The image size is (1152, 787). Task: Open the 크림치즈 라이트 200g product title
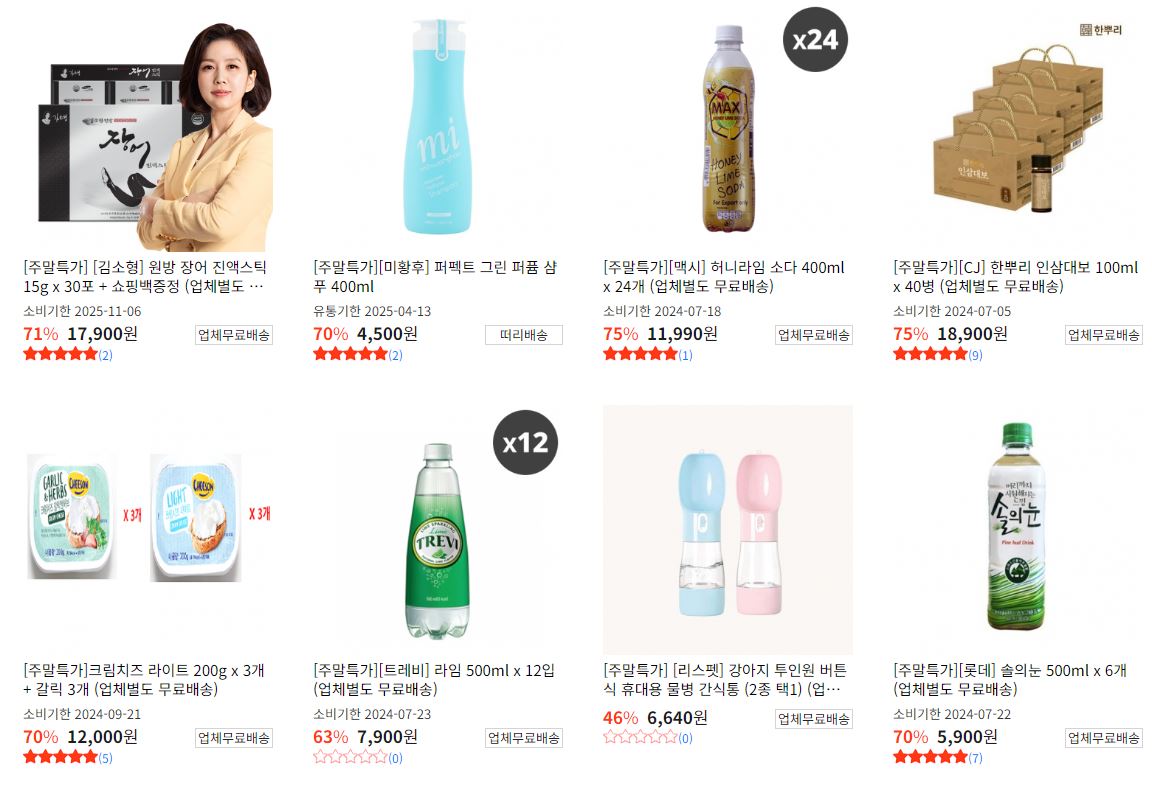pyautogui.click(x=144, y=680)
